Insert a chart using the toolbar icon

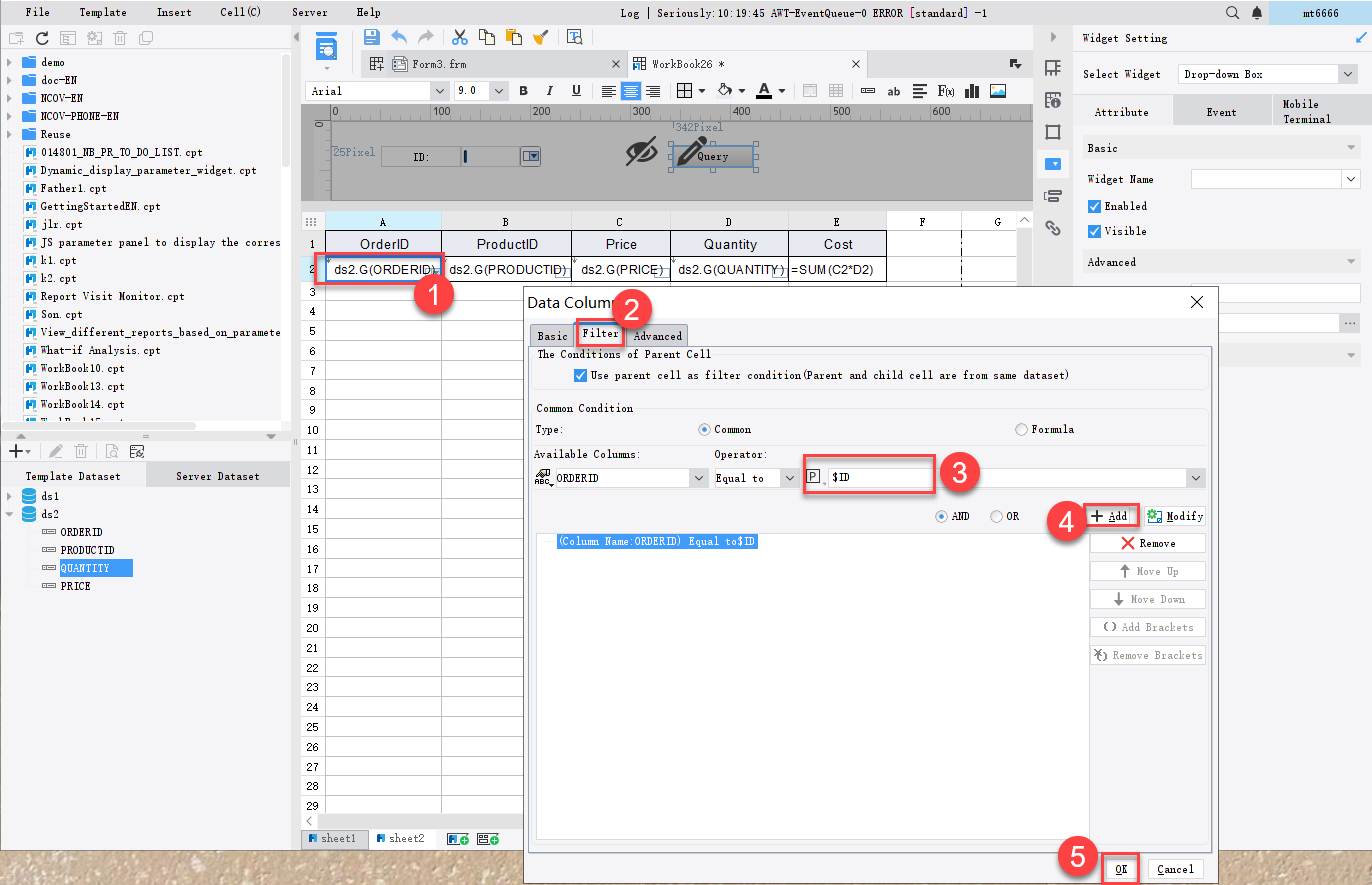971,91
